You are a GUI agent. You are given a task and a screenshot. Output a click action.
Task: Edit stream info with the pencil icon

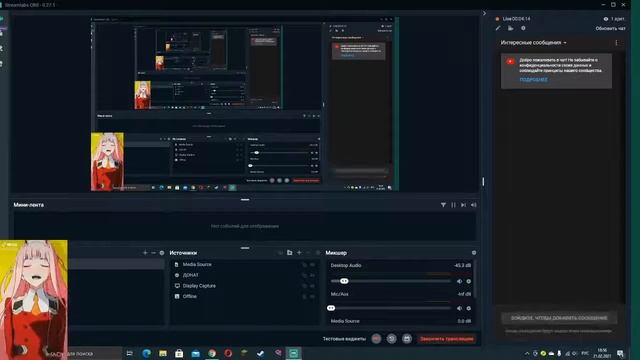(498, 28)
